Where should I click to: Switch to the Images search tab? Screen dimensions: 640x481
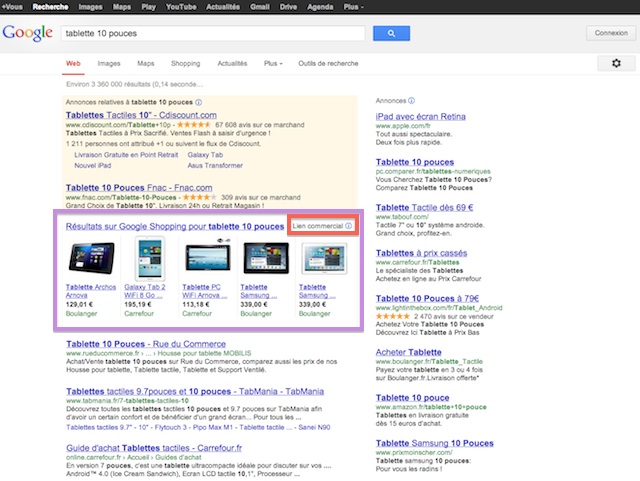coord(109,63)
